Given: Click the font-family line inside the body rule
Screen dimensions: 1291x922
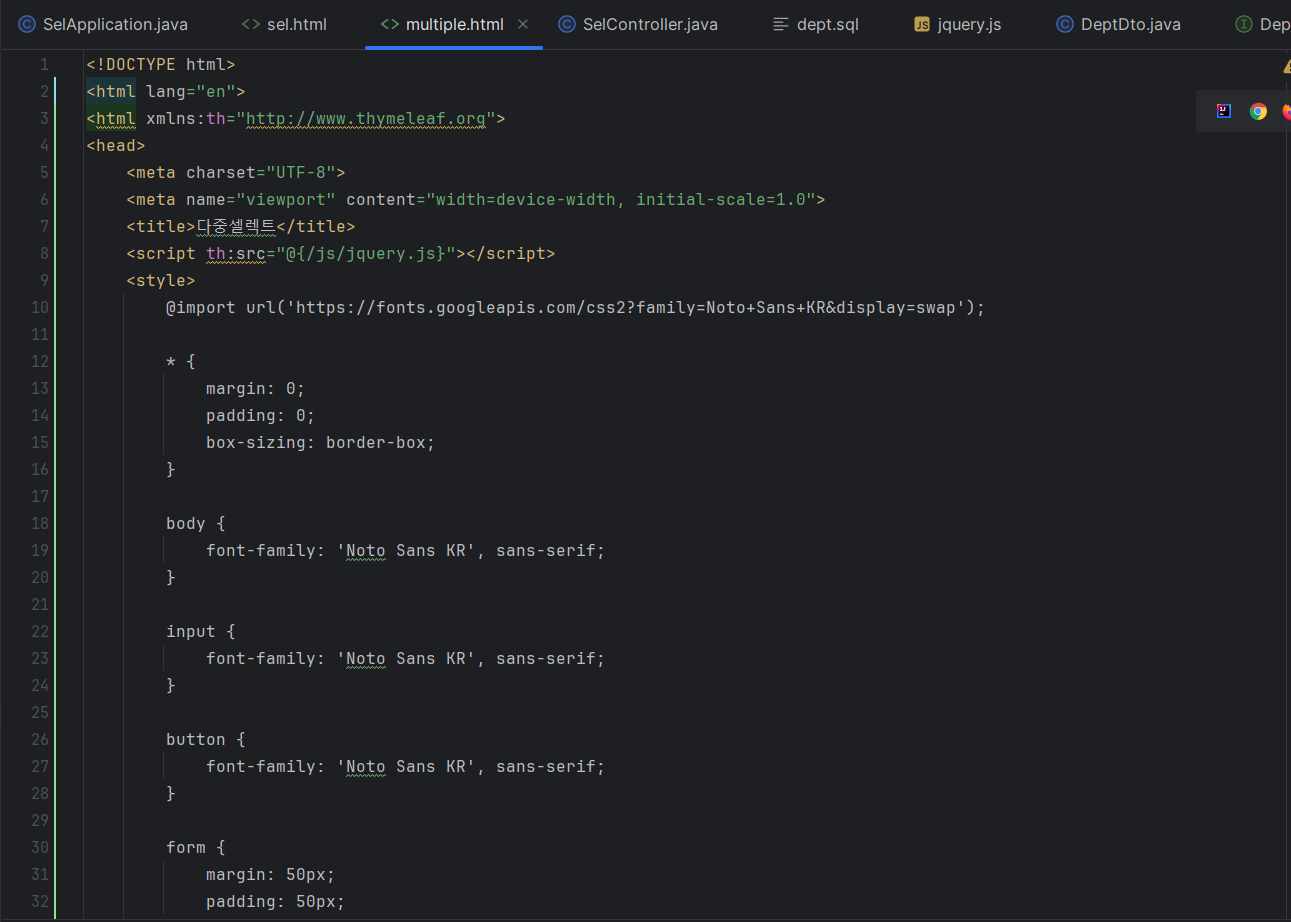Looking at the screenshot, I should click(x=406, y=551).
